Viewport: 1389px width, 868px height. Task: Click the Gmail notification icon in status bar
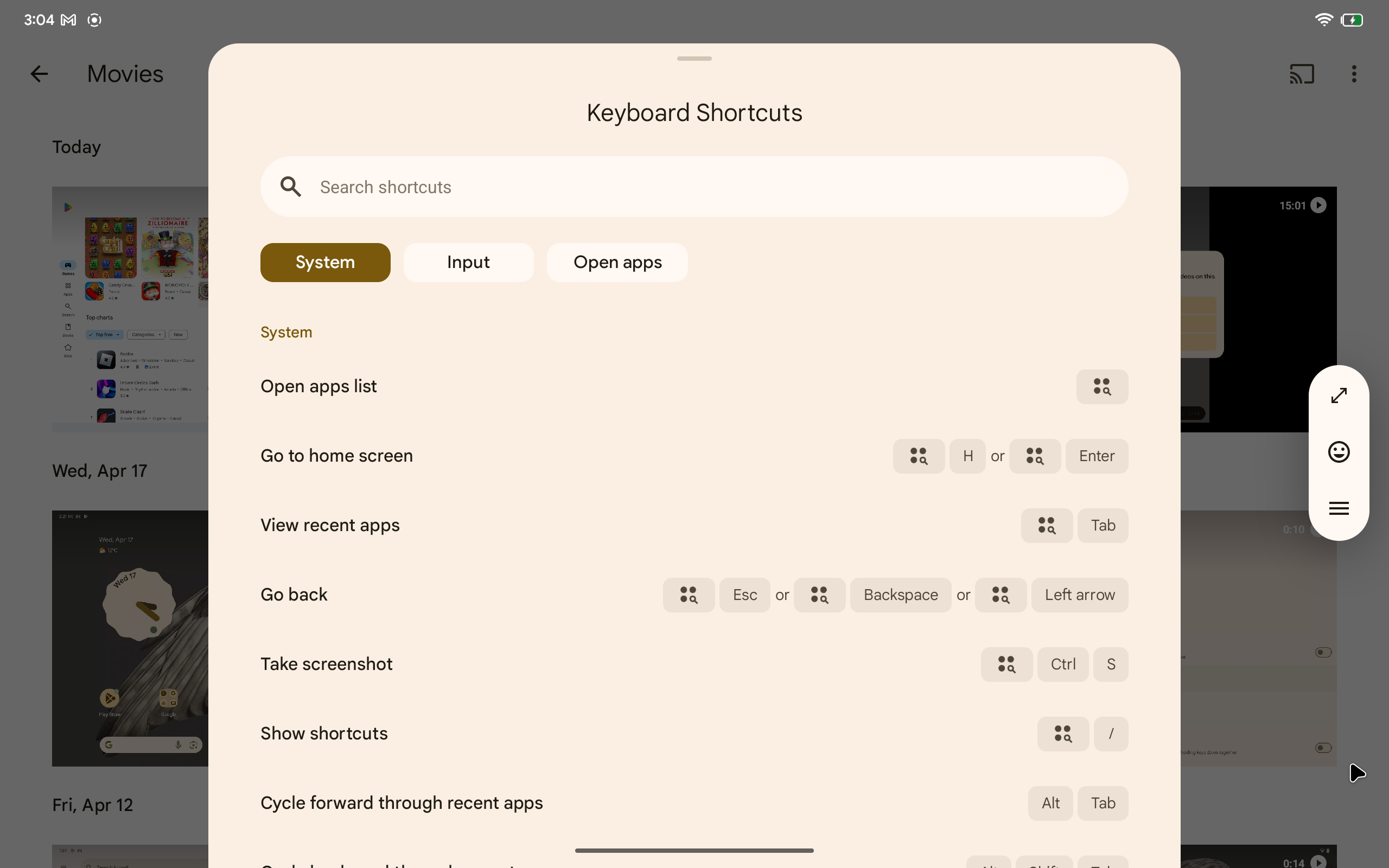click(68, 19)
